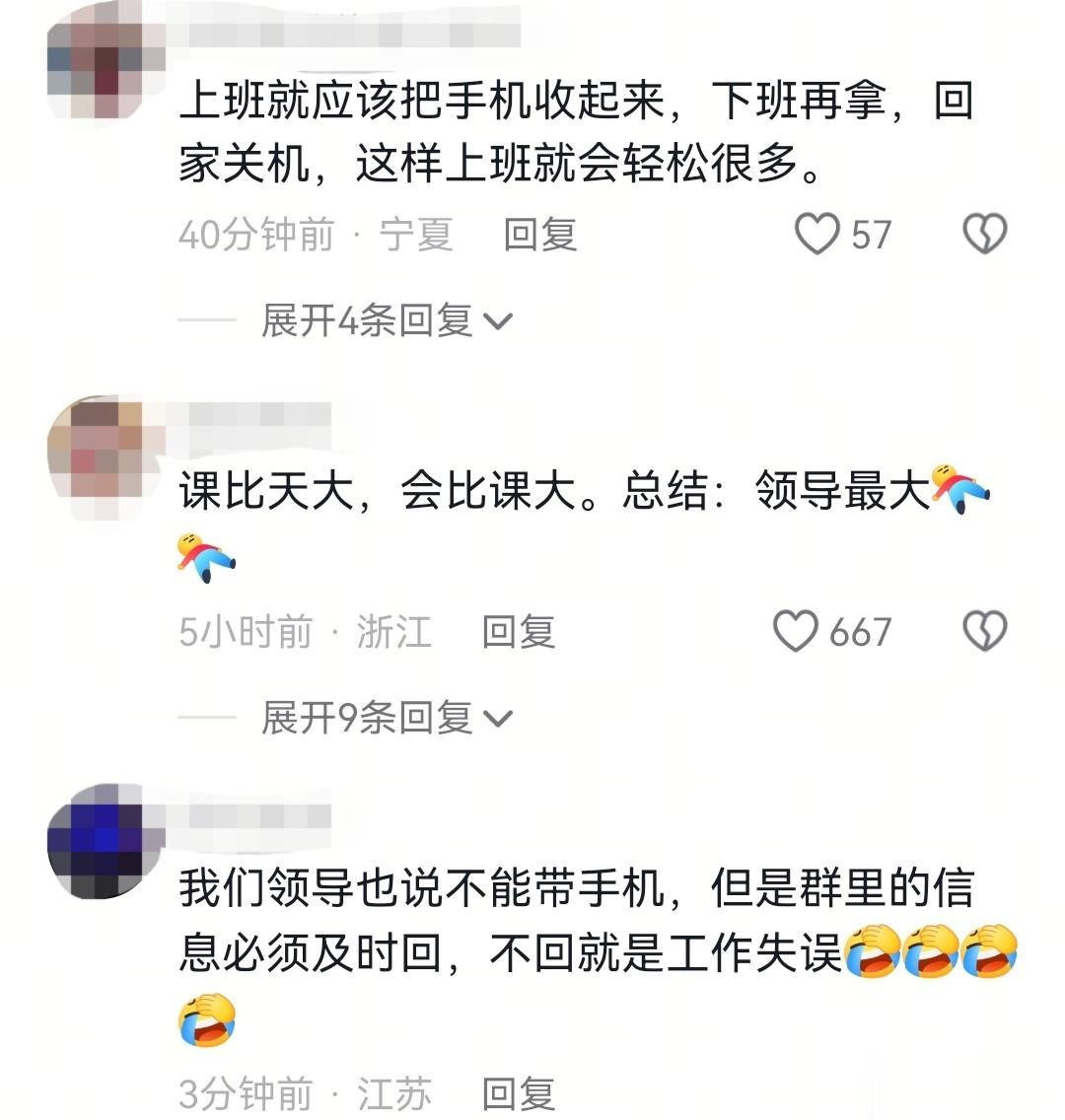Screen dimensions: 1065x1120
Task: Tap broken heart on the 667-like comment
Action: [985, 631]
